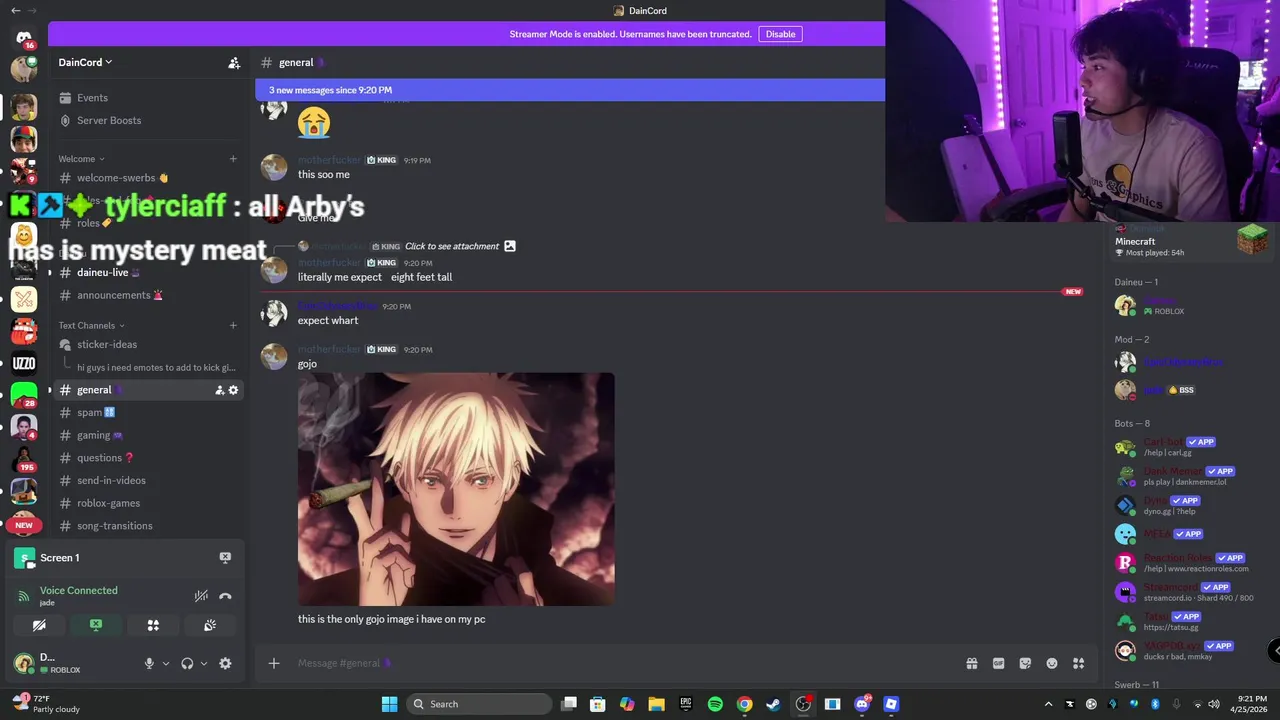Click to see attachment in reply preview
Viewport: 1280px width, 720px height.
click(452, 246)
